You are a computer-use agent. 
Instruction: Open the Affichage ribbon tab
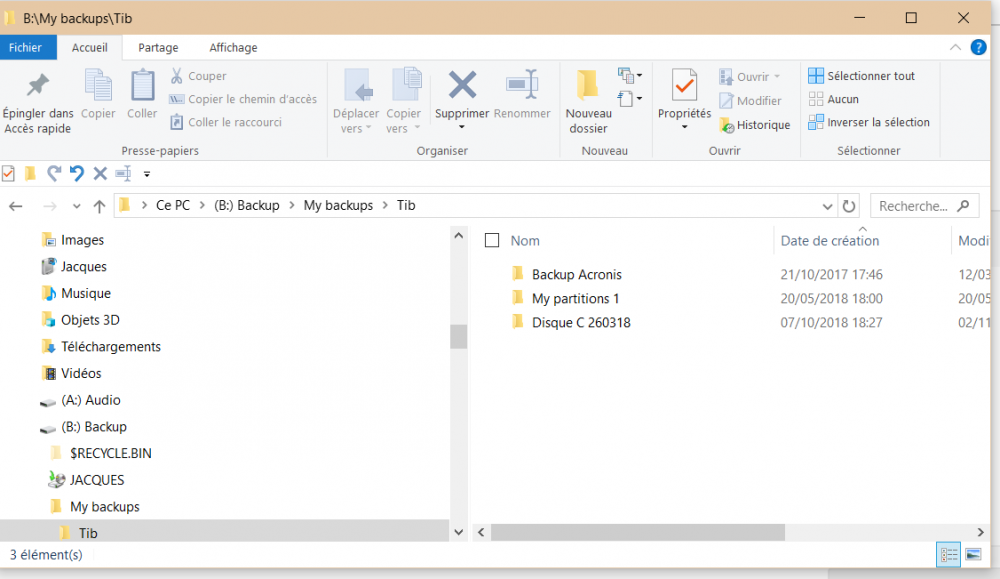pyautogui.click(x=233, y=48)
